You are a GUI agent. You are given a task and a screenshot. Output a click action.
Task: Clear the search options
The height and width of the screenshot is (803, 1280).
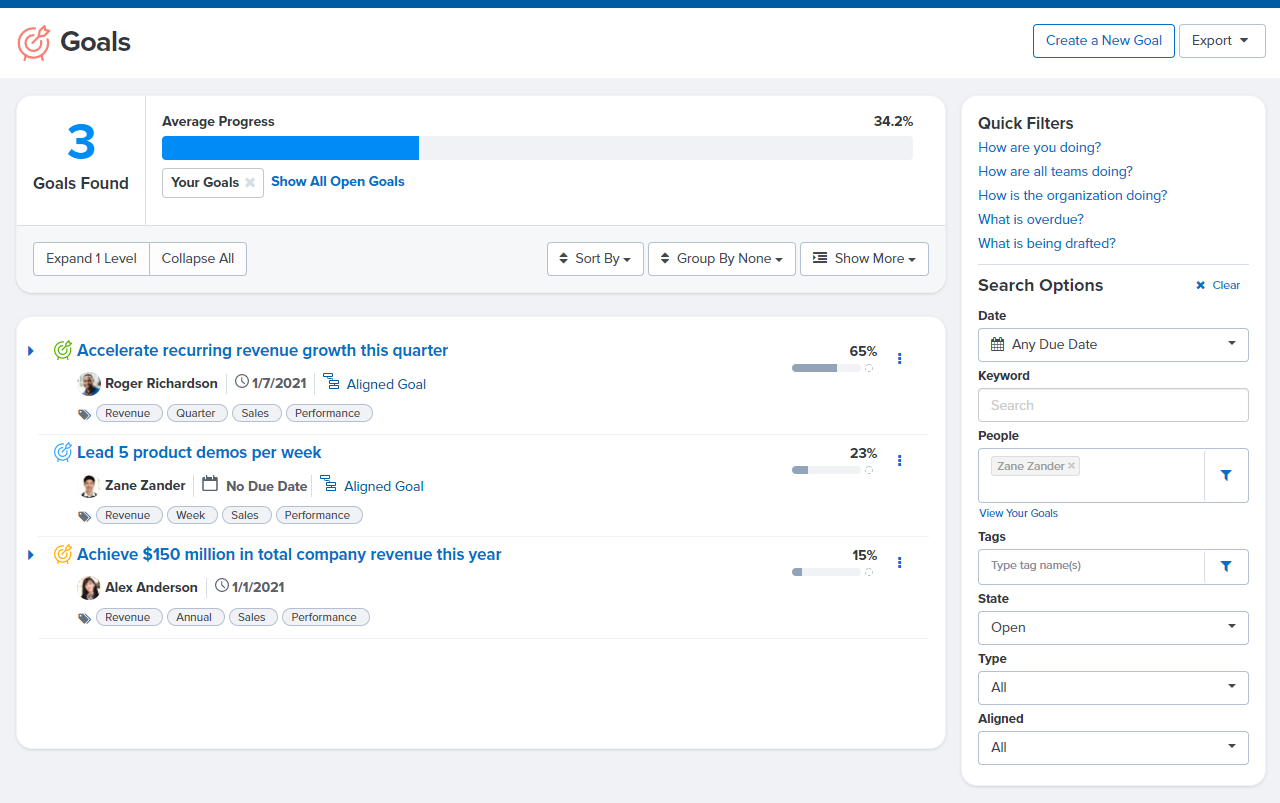(1218, 286)
